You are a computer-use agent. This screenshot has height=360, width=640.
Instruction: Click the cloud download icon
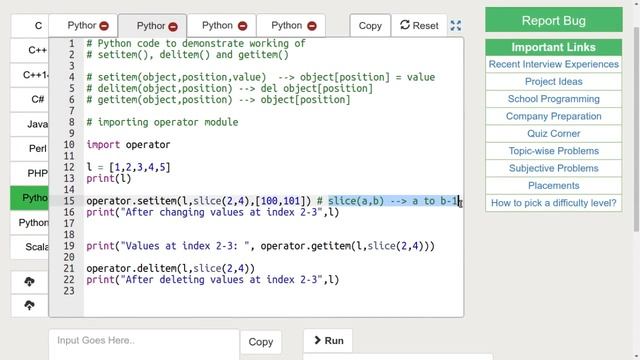[x=29, y=282]
